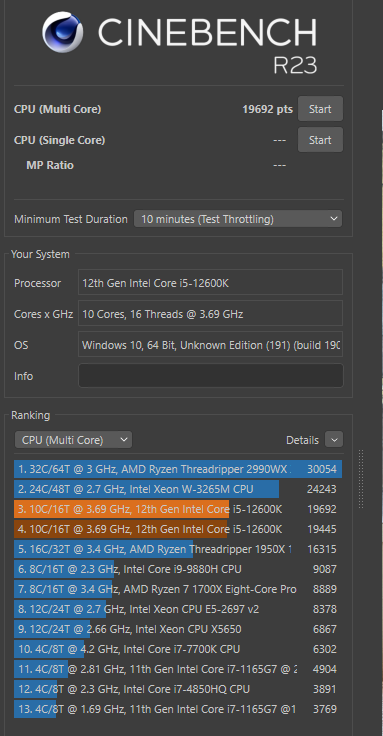Start the CPU Single Core test
383x736 pixels.
[320, 140]
